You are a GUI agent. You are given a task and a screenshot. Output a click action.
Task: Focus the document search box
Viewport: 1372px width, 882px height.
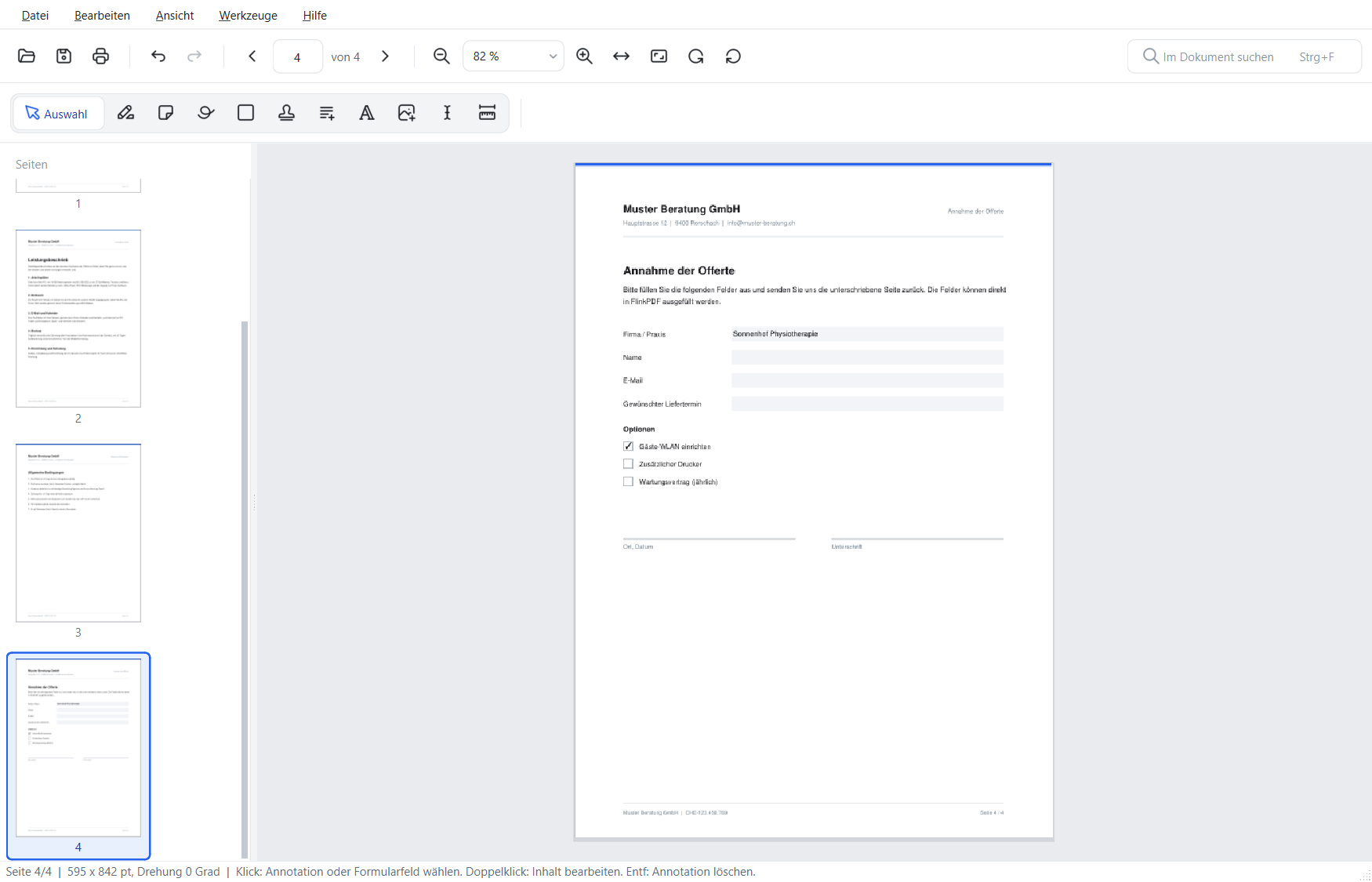pos(1244,56)
